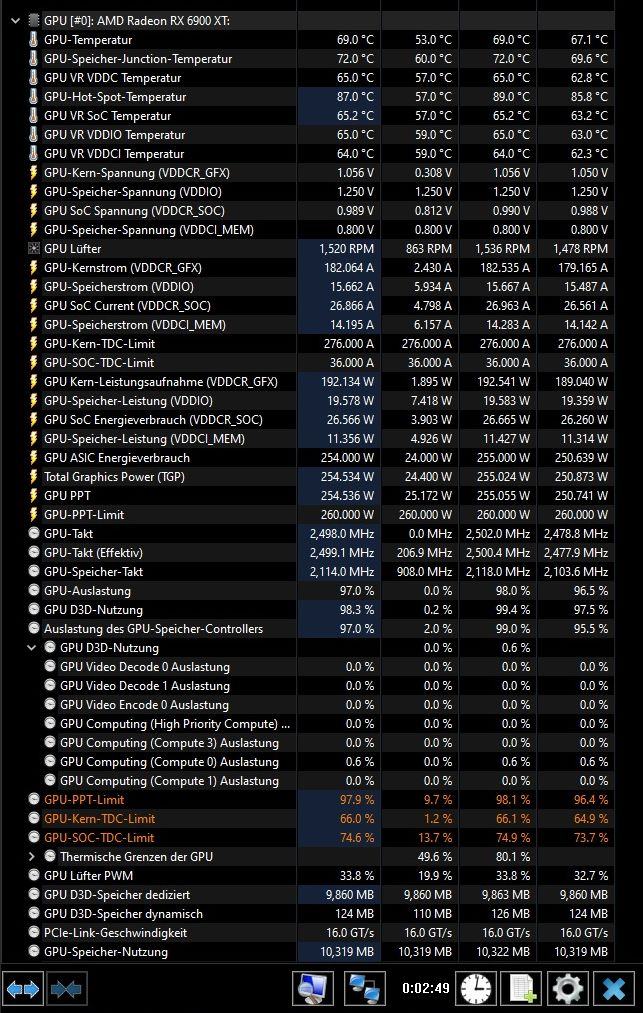The image size is (643, 1013).
Task: Select the GPU-Speicherstrom (VDDIO) row label
Action: [119, 287]
